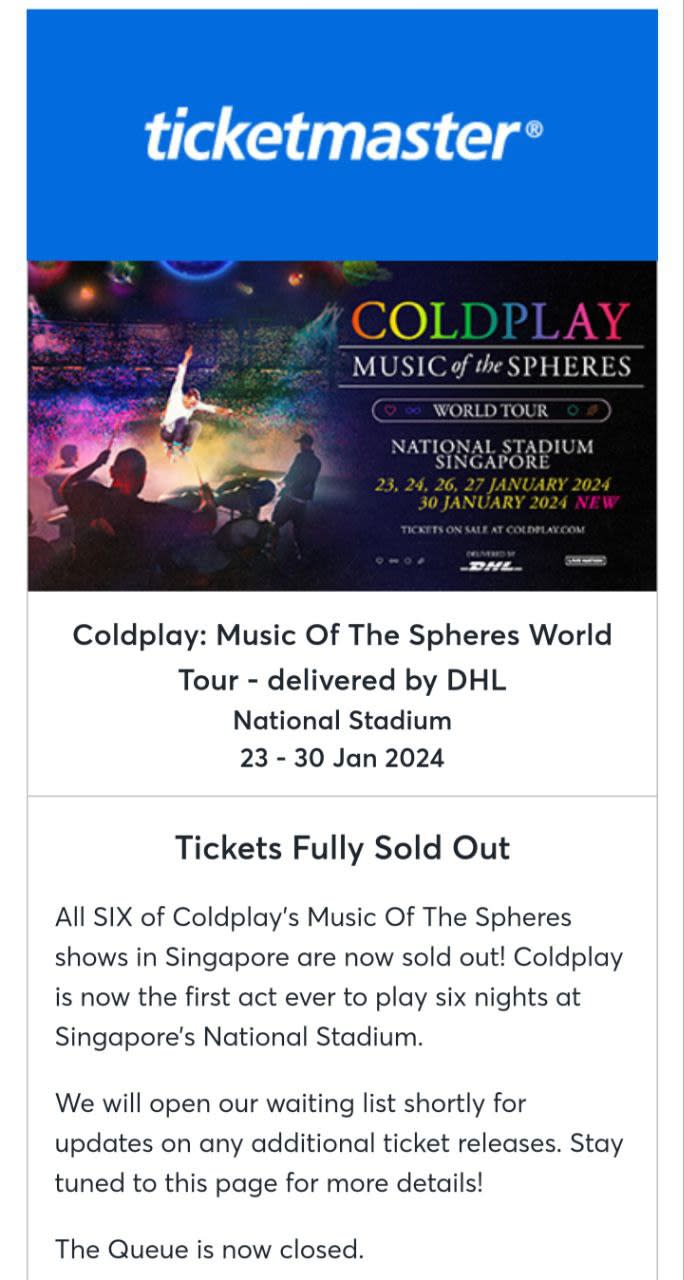Click the blue infinity symbol in World Tour badge
The height and width of the screenshot is (1280, 684).
click(413, 410)
